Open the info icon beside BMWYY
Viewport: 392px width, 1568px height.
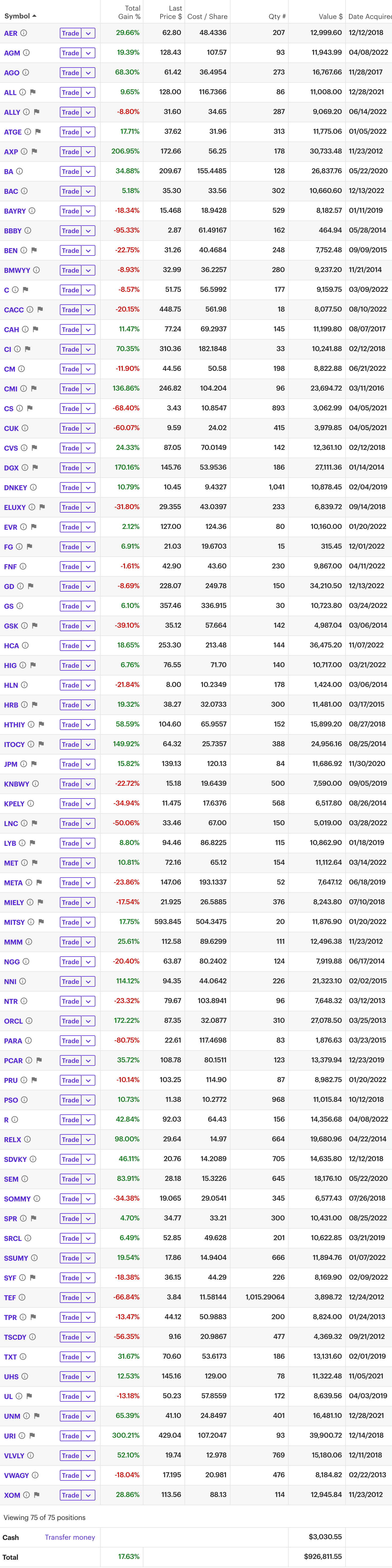pos(37,270)
